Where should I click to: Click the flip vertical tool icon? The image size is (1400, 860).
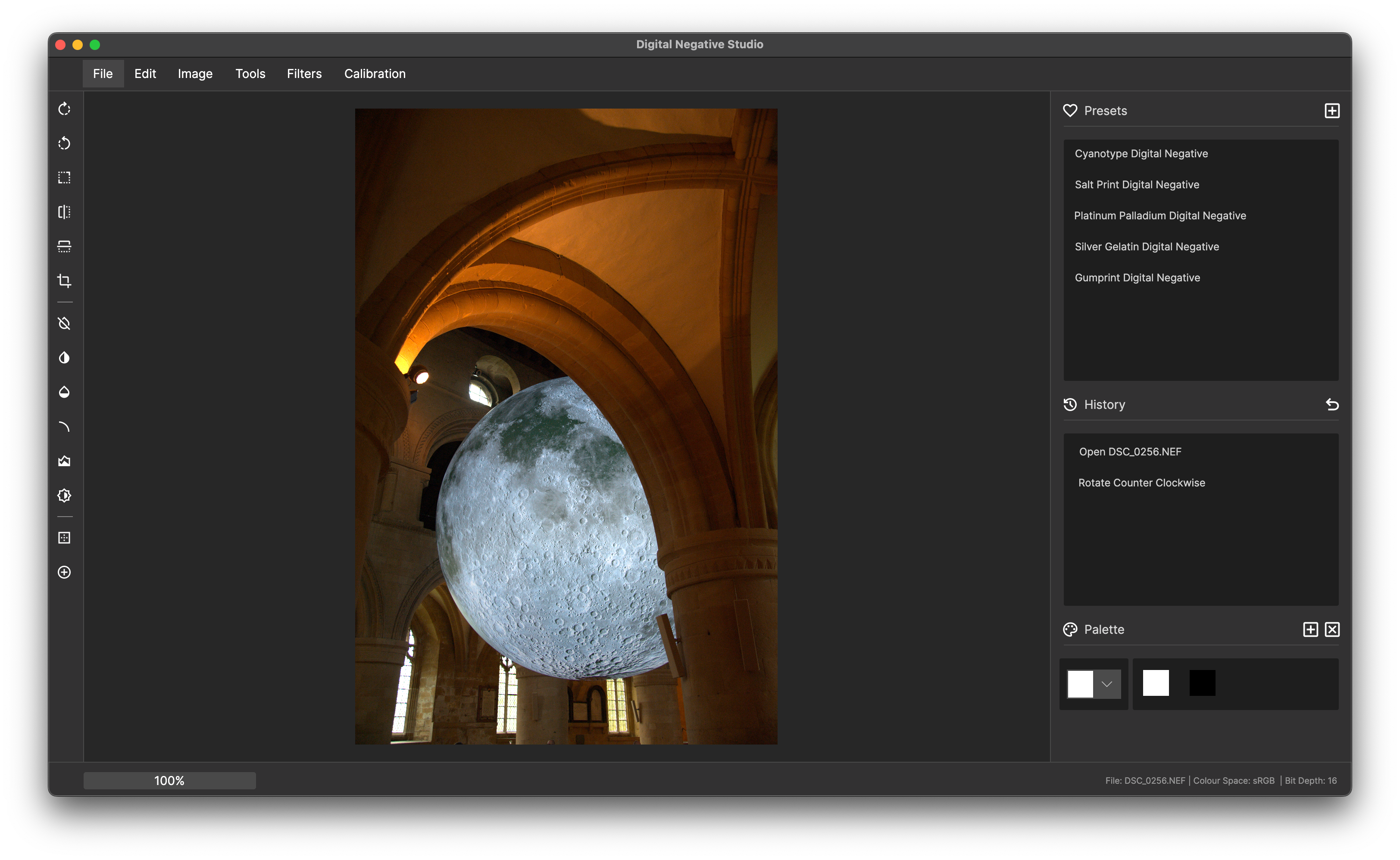(x=64, y=246)
